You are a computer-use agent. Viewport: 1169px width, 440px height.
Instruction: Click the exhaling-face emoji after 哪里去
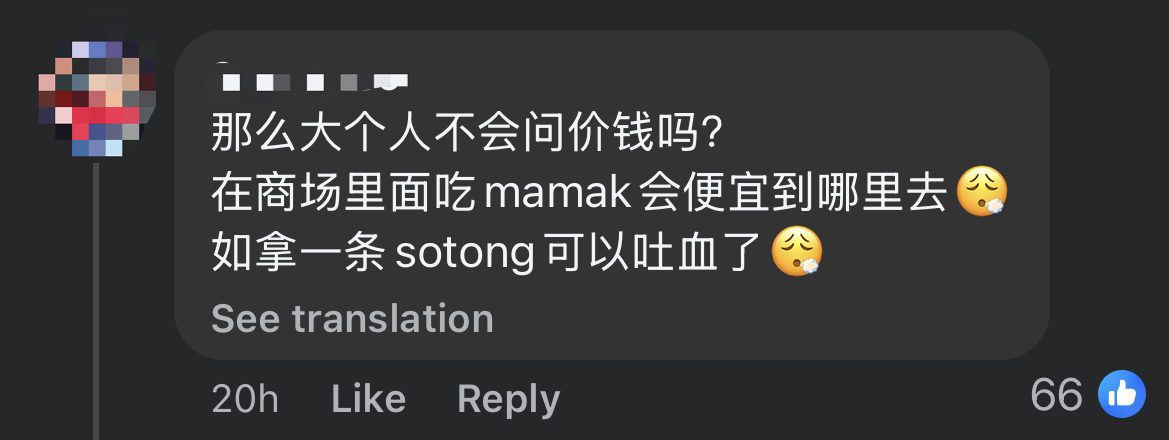point(981,192)
